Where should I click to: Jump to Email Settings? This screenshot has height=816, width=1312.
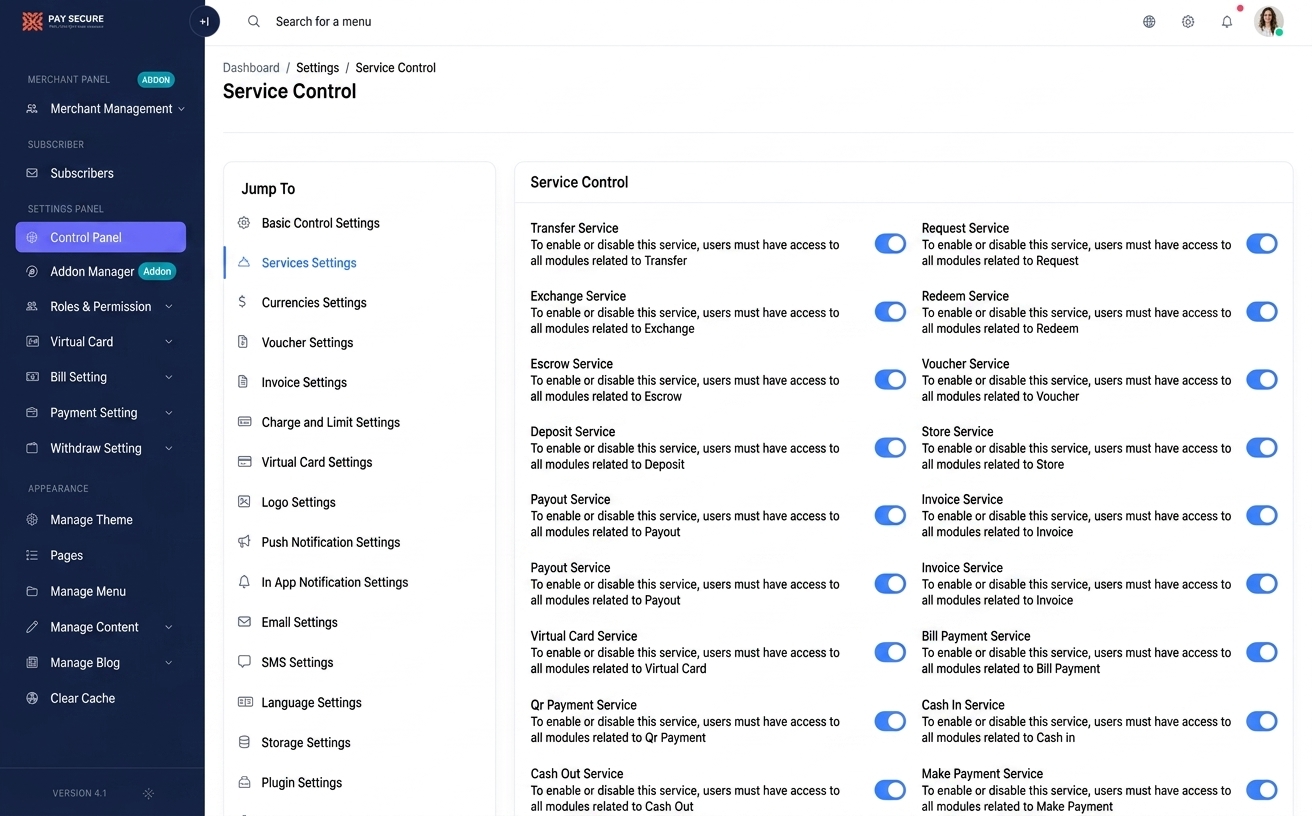click(299, 622)
